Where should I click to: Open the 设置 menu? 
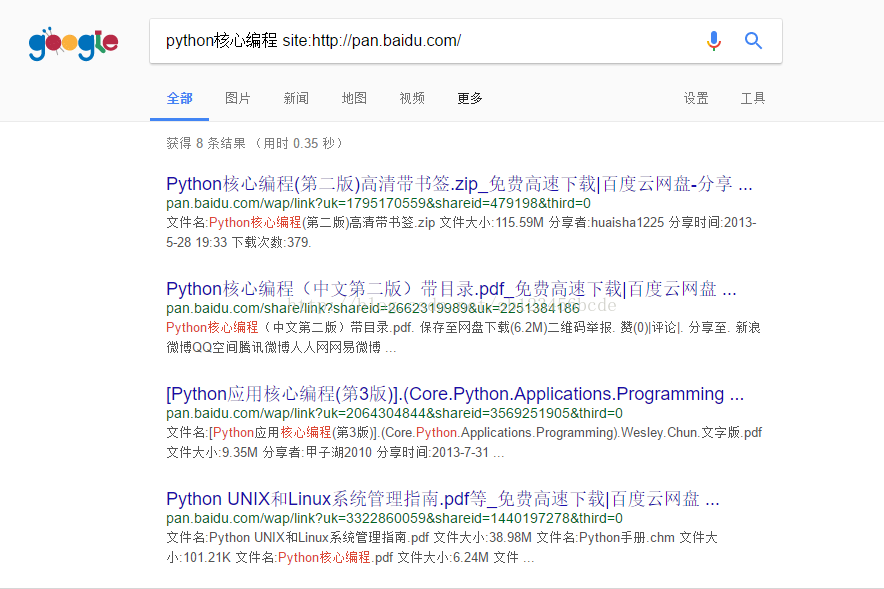tap(696, 98)
